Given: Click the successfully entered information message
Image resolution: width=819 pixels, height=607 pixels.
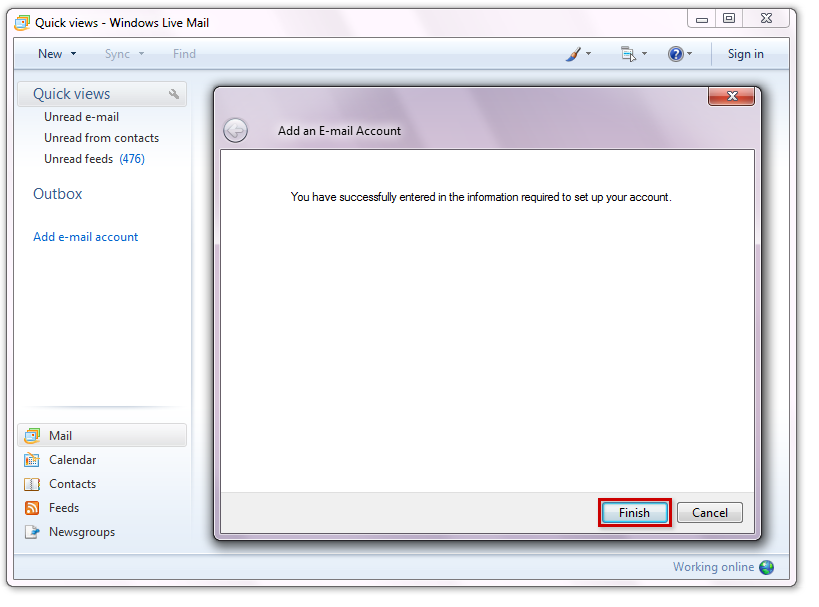Looking at the screenshot, I should click(481, 197).
